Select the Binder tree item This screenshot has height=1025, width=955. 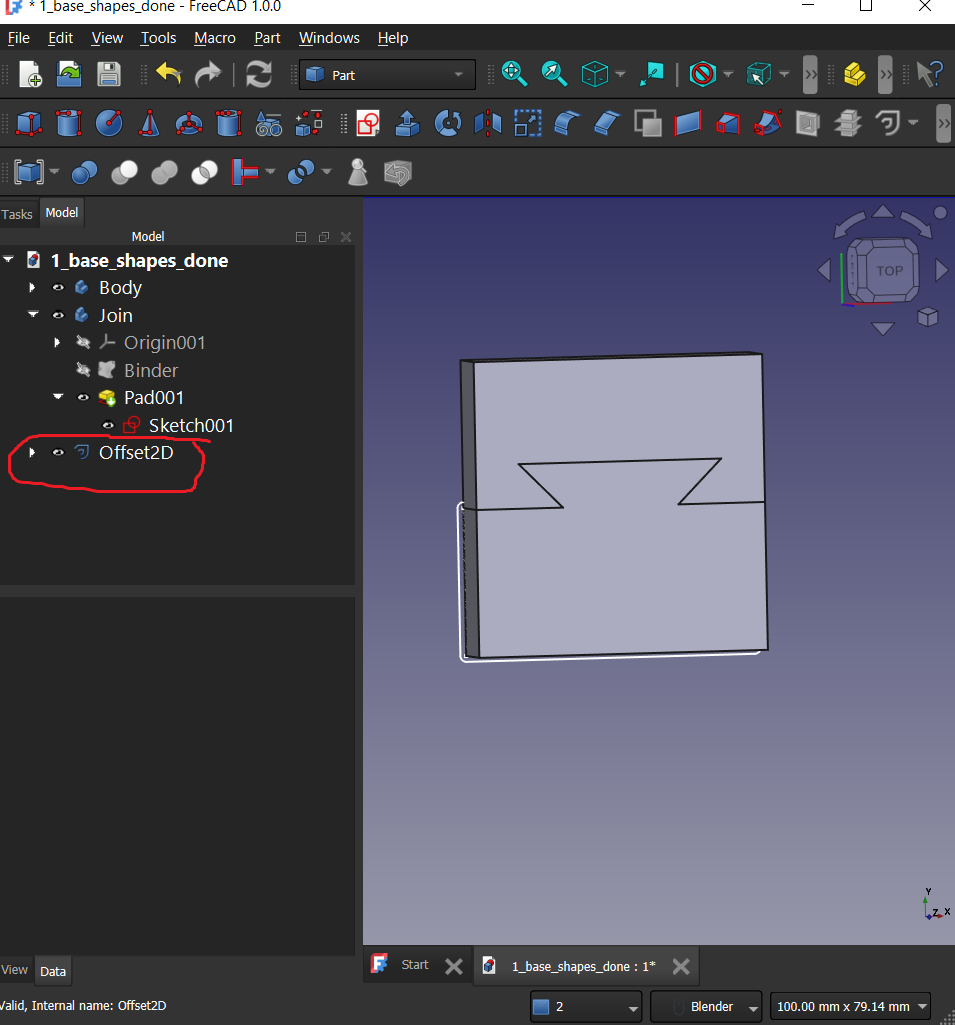(150, 370)
